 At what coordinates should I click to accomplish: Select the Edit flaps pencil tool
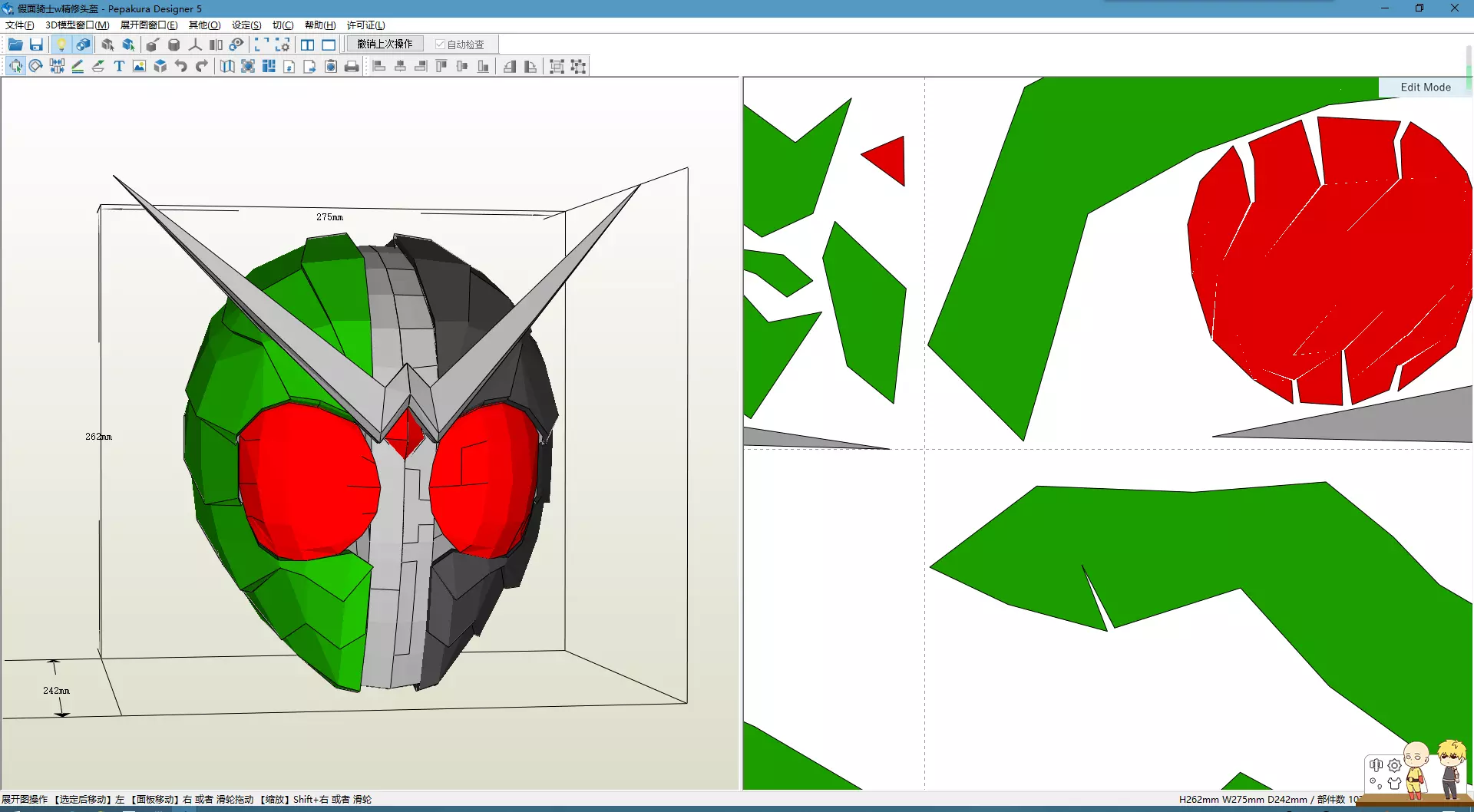tap(78, 66)
